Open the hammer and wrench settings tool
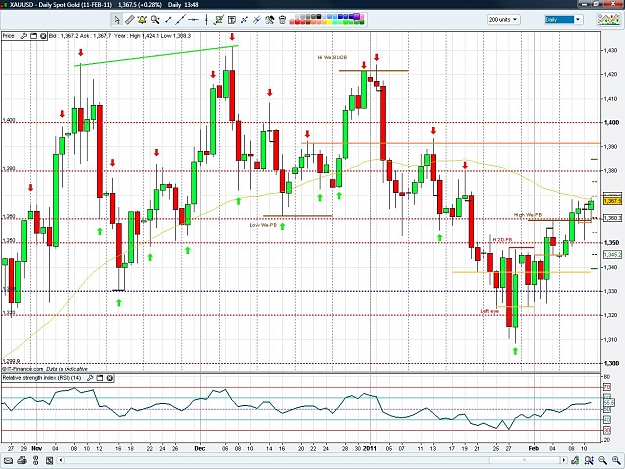625x469 pixels. 270,20
